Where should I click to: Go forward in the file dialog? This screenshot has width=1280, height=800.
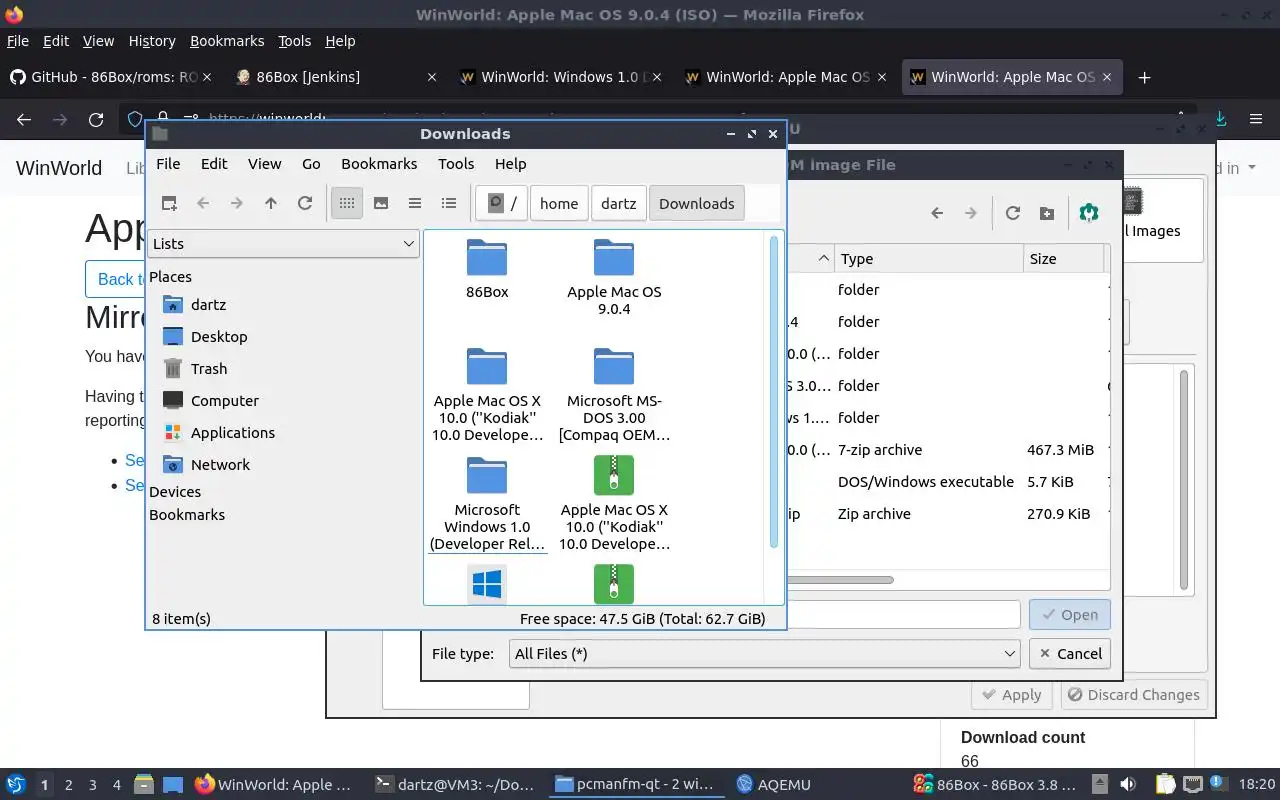point(971,213)
